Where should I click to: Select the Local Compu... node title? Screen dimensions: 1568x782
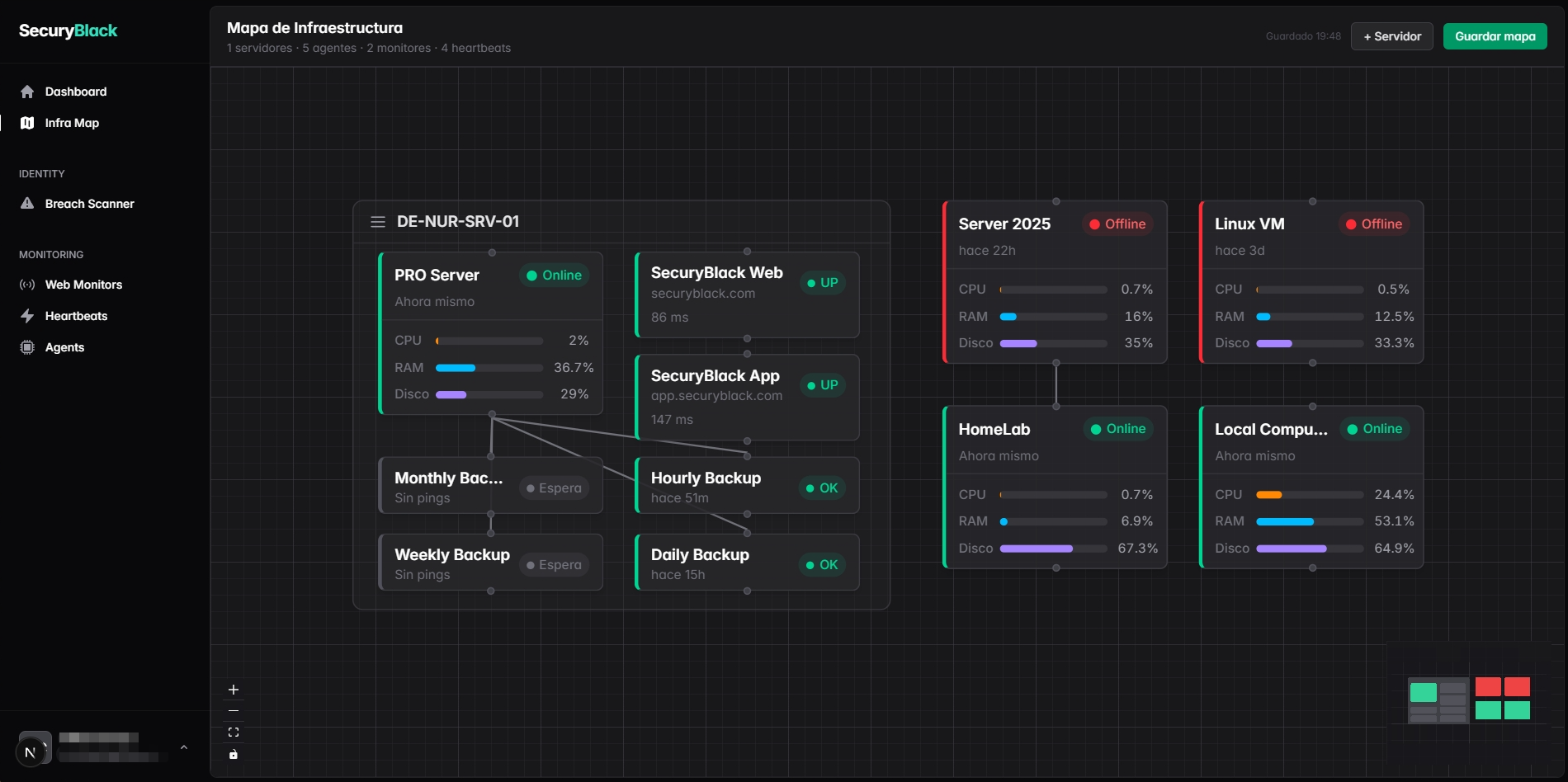coord(1271,430)
